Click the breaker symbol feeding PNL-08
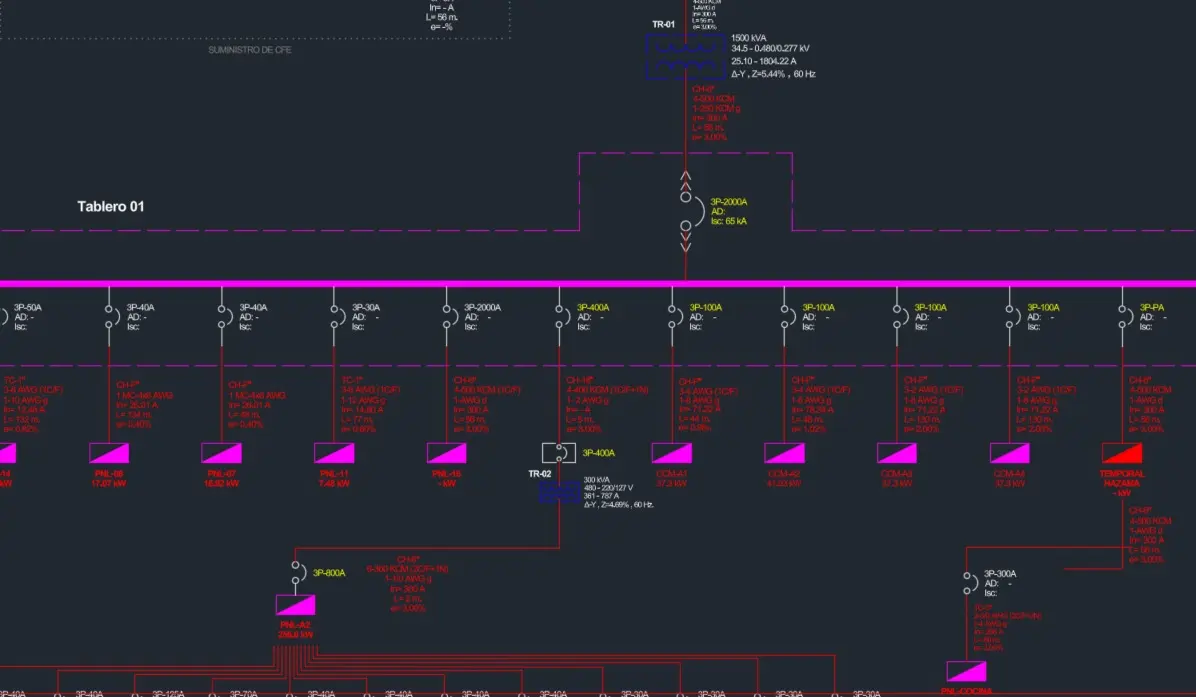The image size is (1196, 697). [111, 317]
